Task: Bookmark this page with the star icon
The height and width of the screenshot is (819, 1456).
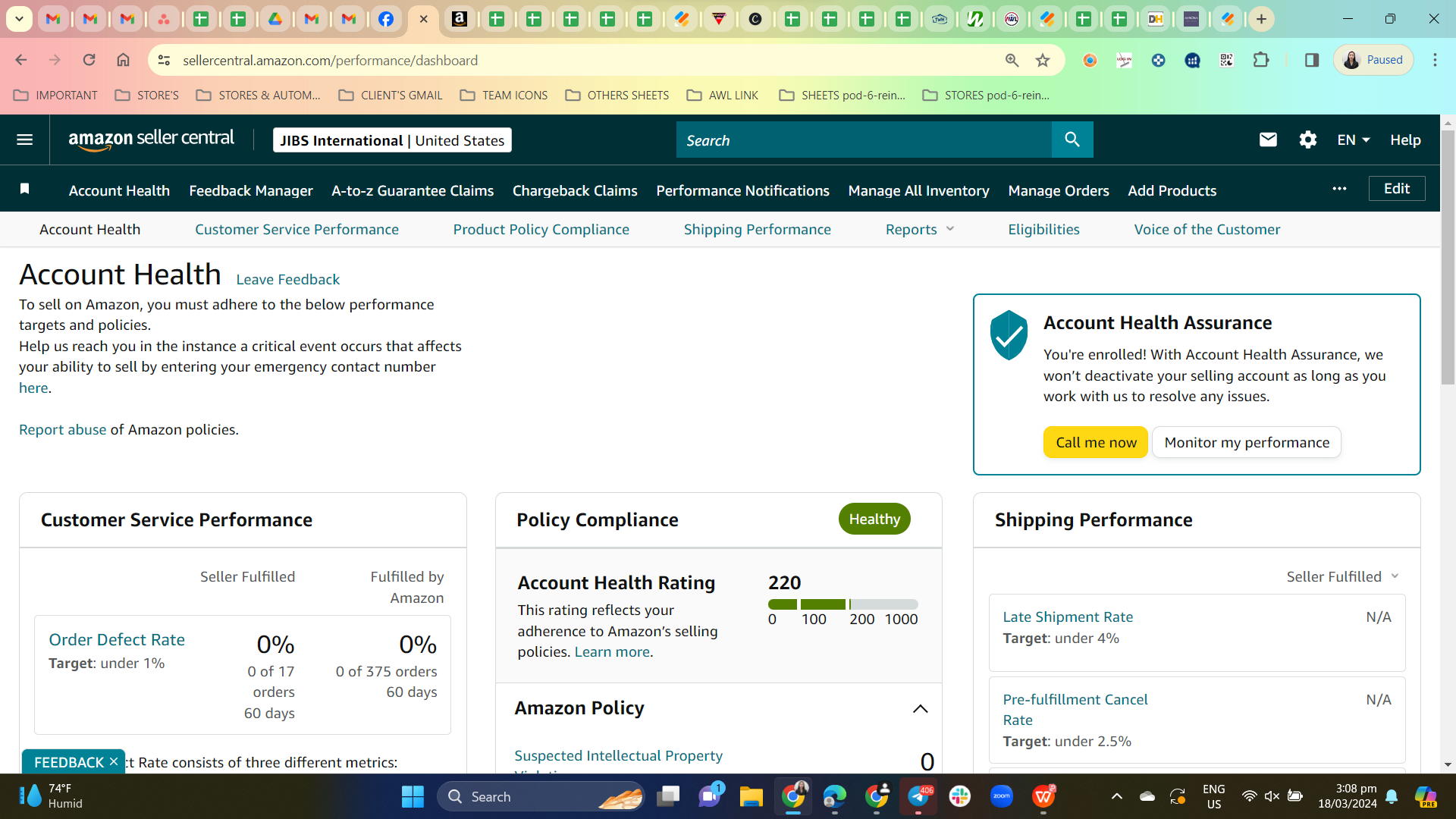Action: pos(1043,60)
